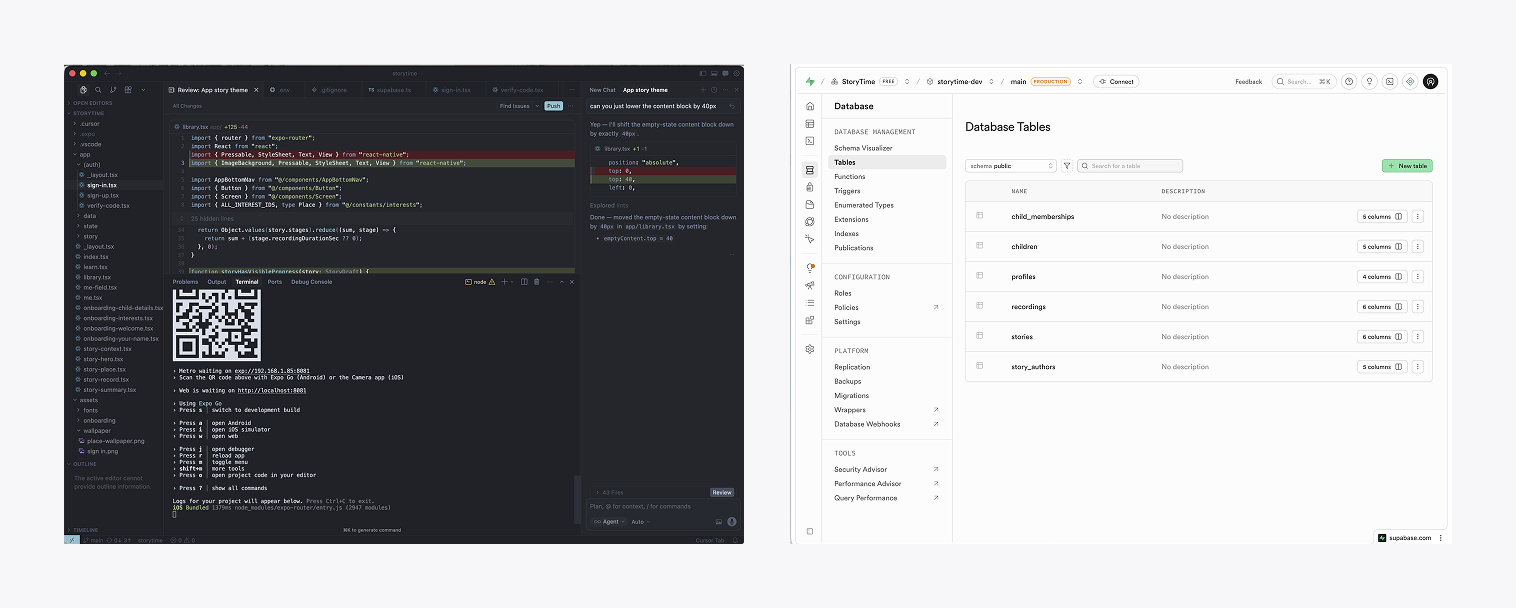Toggle the bottom panel layout icon in Cursor
This screenshot has height=608, width=1516.
[714, 73]
